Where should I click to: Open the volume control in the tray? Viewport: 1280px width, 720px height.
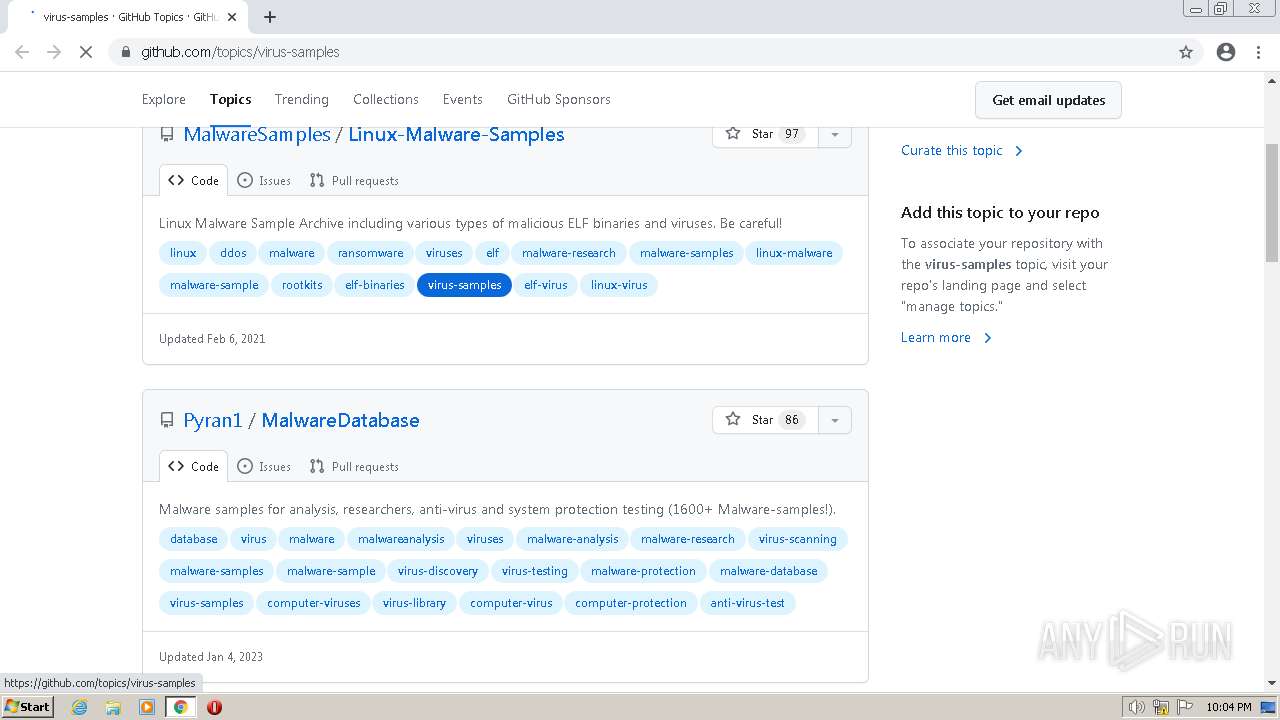tap(1136, 707)
